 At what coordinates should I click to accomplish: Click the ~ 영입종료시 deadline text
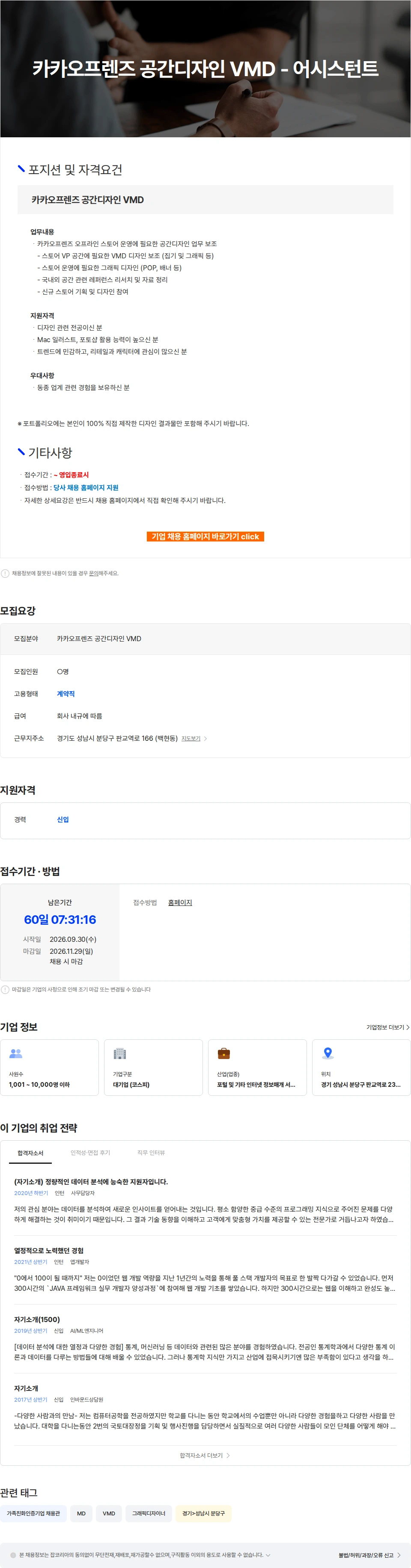71,475
